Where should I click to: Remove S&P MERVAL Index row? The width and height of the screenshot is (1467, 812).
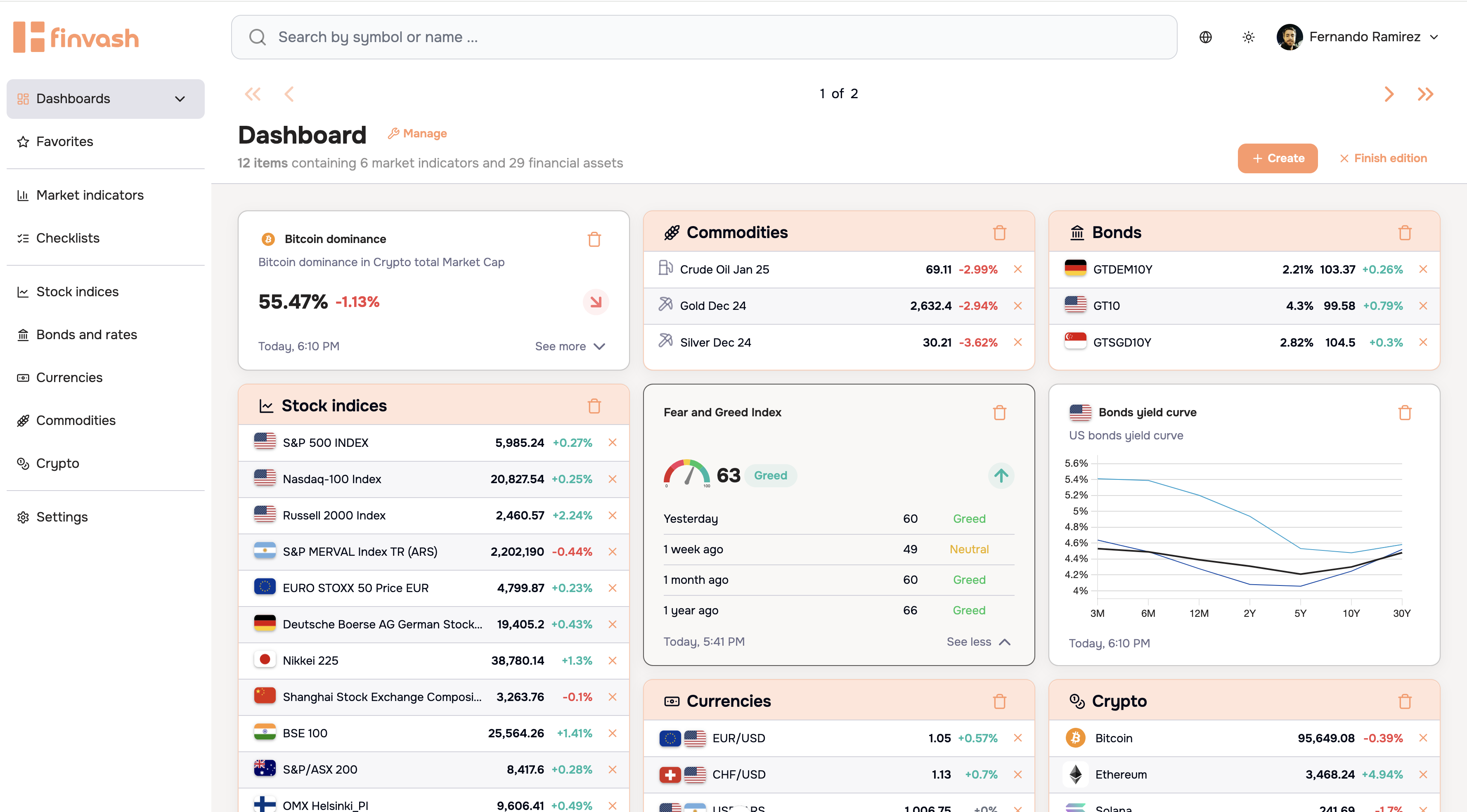coord(612,552)
